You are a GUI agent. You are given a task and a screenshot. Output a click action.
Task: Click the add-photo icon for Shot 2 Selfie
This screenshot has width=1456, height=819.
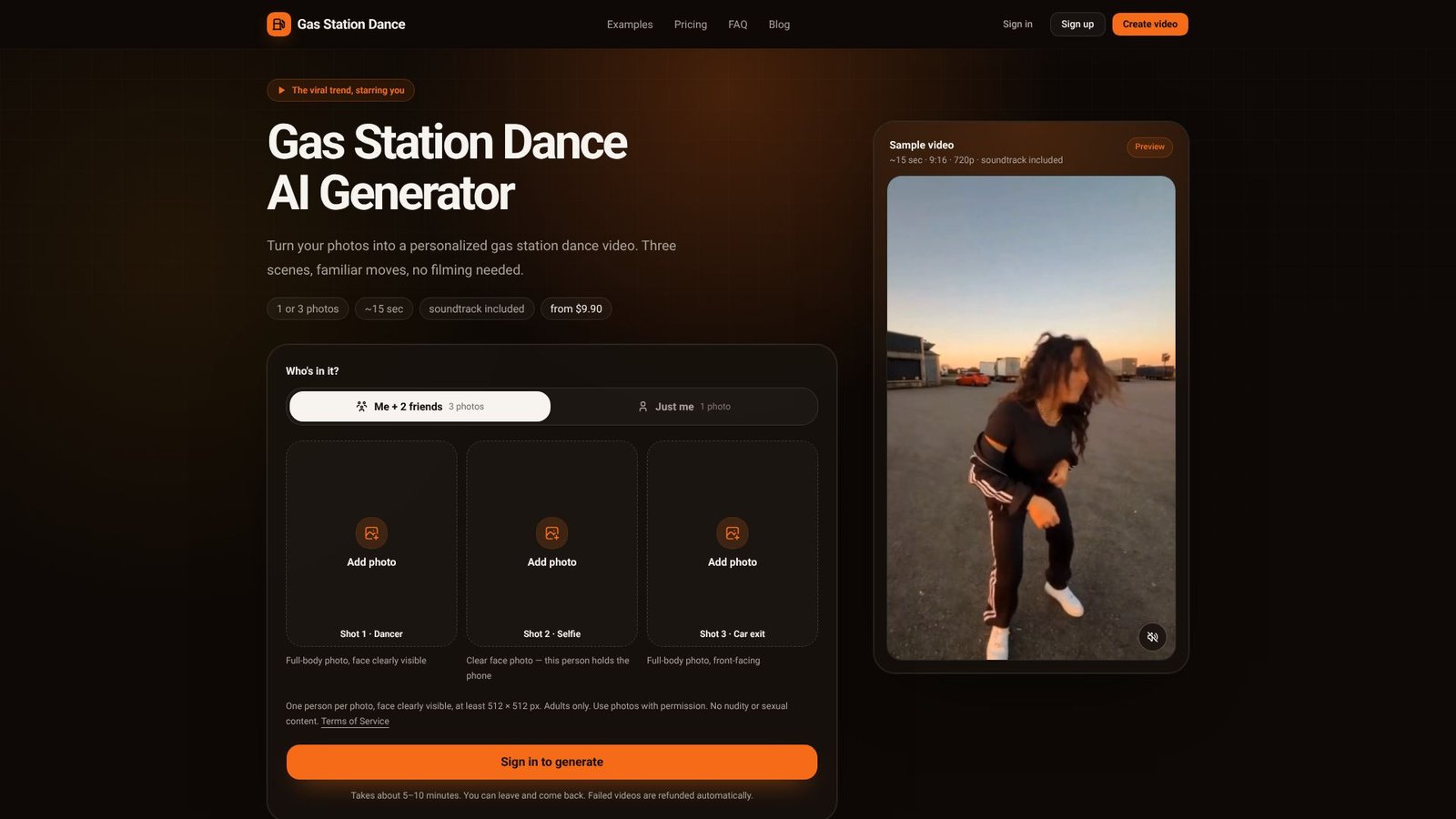pos(551,533)
